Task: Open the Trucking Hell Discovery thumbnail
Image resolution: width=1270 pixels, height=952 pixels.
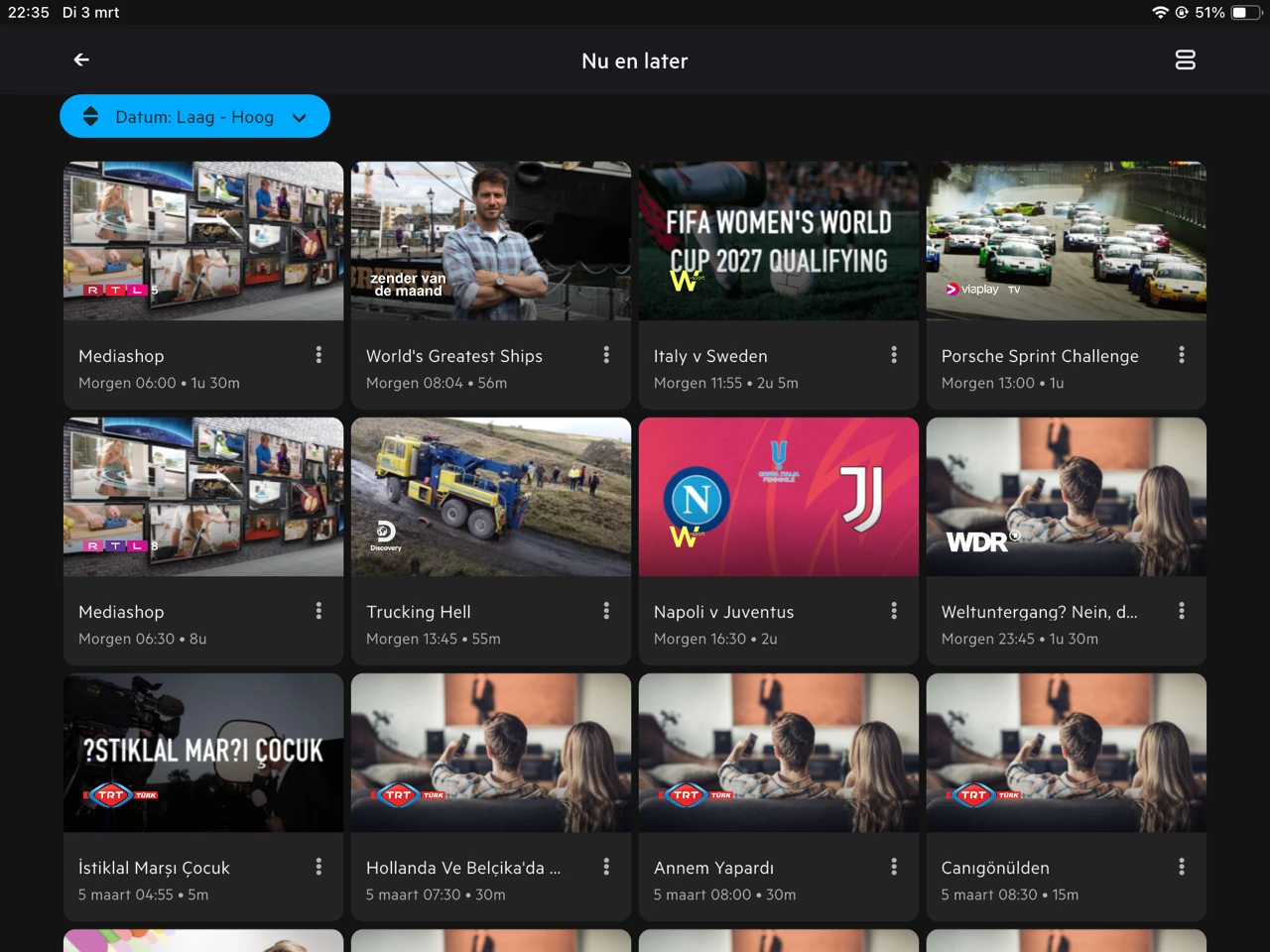Action: coord(490,497)
